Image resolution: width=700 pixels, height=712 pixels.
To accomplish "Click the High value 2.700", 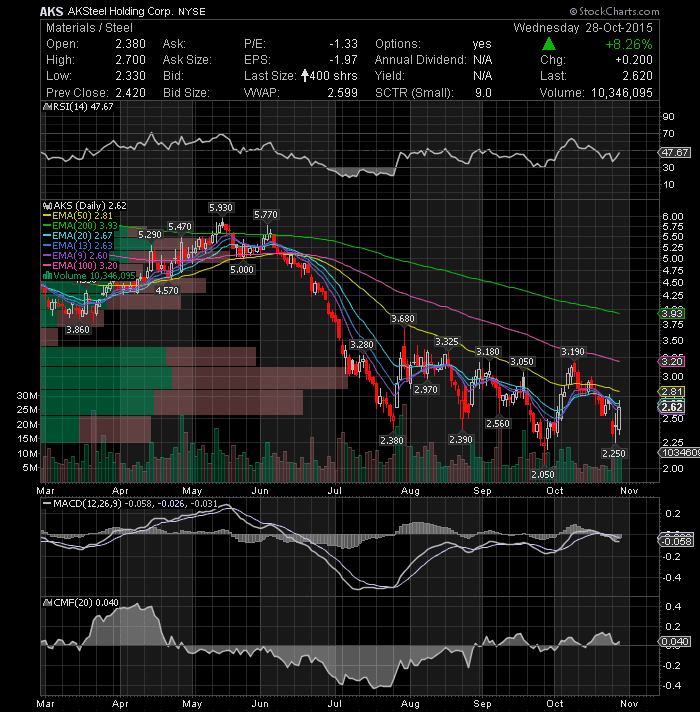I will point(130,60).
